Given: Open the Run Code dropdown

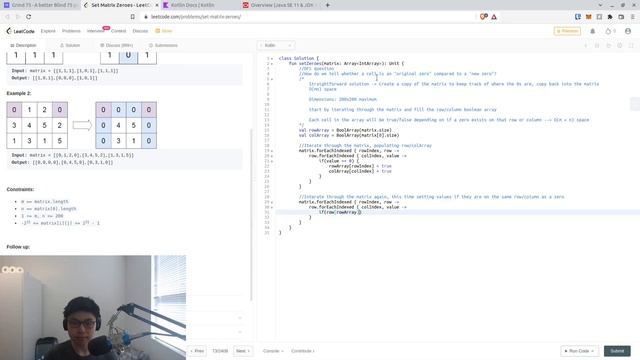Looking at the screenshot, I should [579, 351].
